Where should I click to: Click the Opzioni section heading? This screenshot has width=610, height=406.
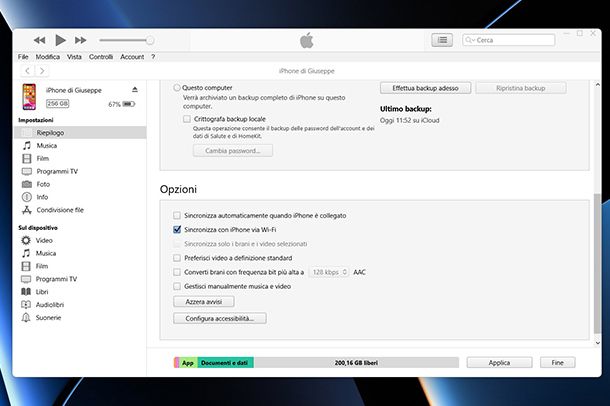178,189
